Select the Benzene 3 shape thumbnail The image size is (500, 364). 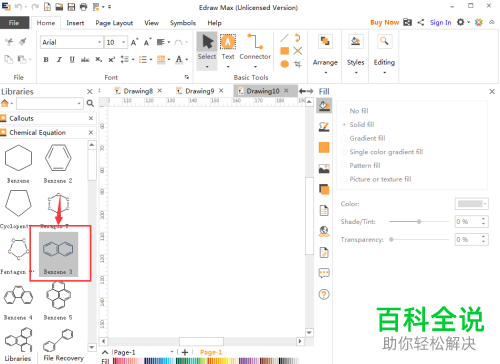tap(58, 254)
